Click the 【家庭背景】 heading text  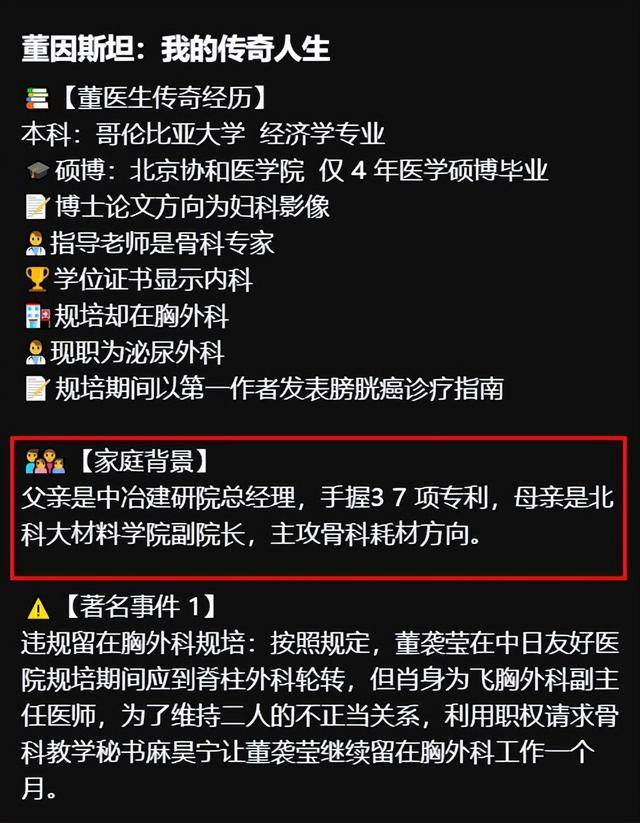coord(143,461)
